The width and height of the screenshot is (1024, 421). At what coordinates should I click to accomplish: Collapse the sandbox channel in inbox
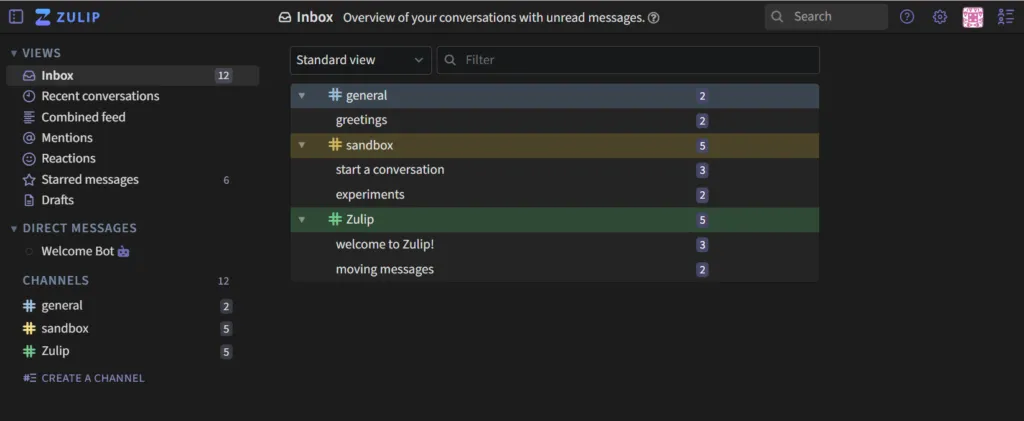302,145
